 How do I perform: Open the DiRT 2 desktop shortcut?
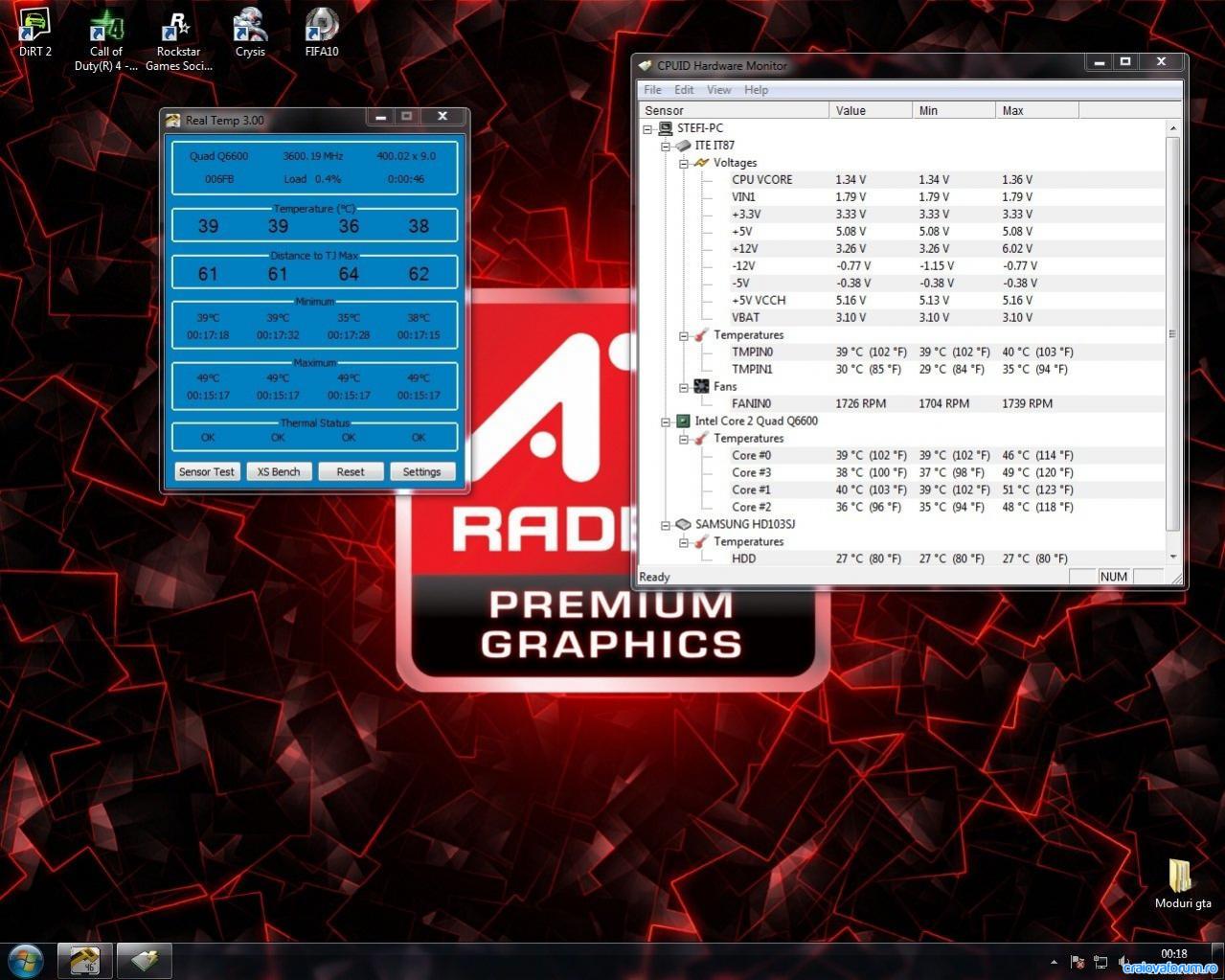pos(35,34)
